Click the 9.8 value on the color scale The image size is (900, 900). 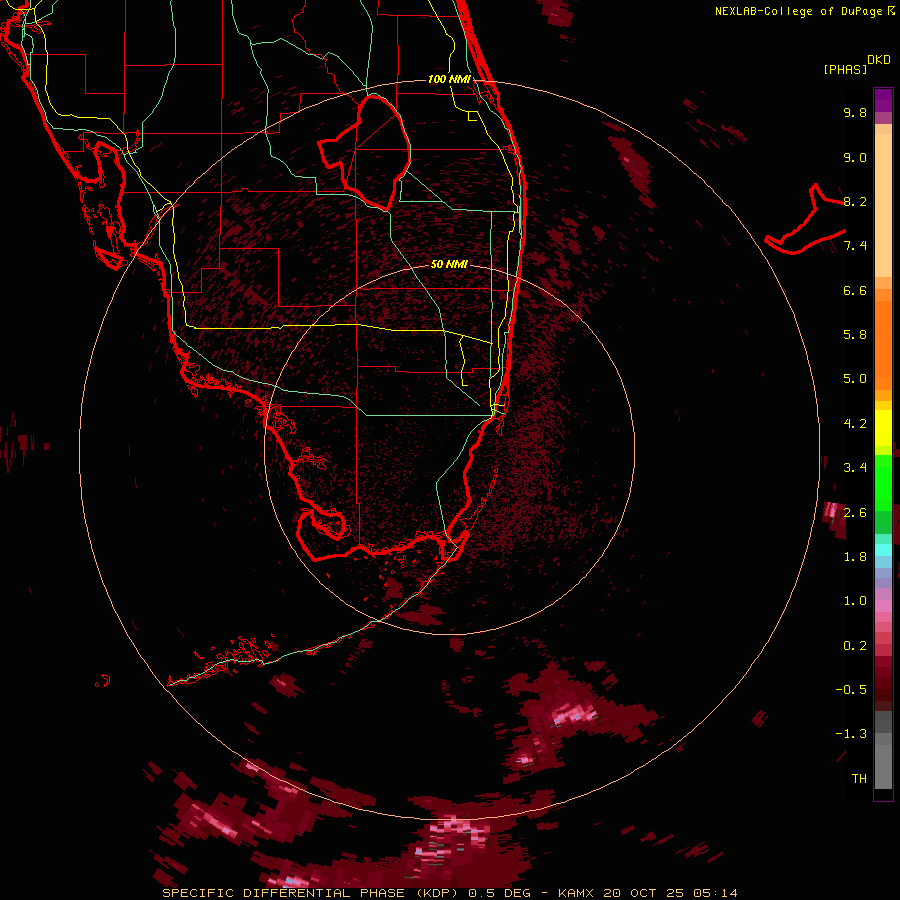855,112
